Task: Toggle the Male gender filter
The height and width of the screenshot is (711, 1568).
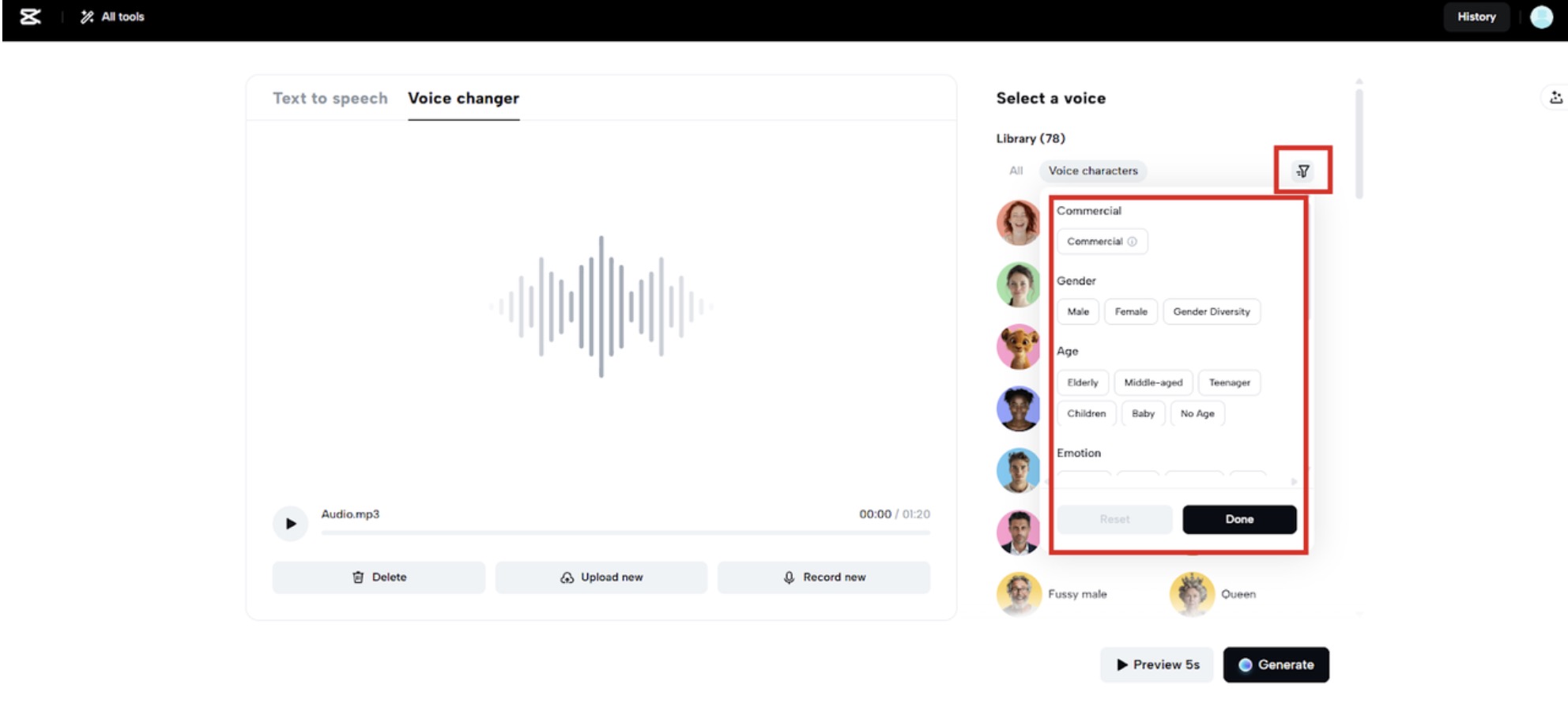Action: (x=1077, y=312)
